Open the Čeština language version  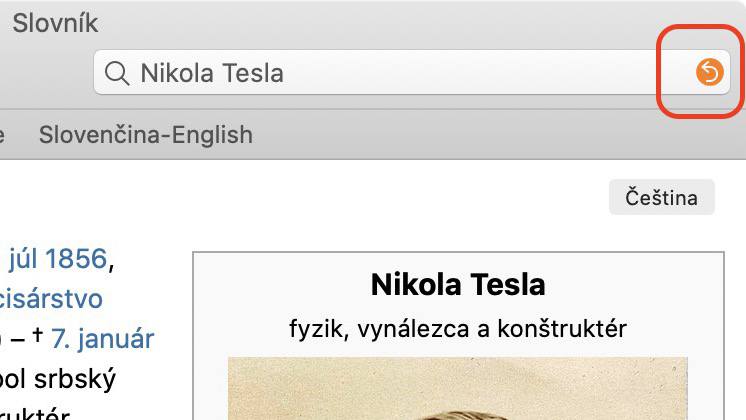click(x=661, y=197)
